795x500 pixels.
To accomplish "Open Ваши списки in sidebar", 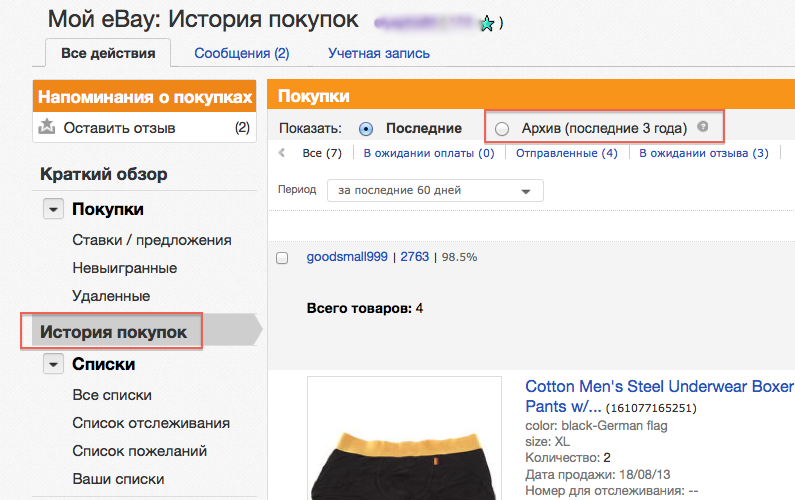I will point(118,479).
